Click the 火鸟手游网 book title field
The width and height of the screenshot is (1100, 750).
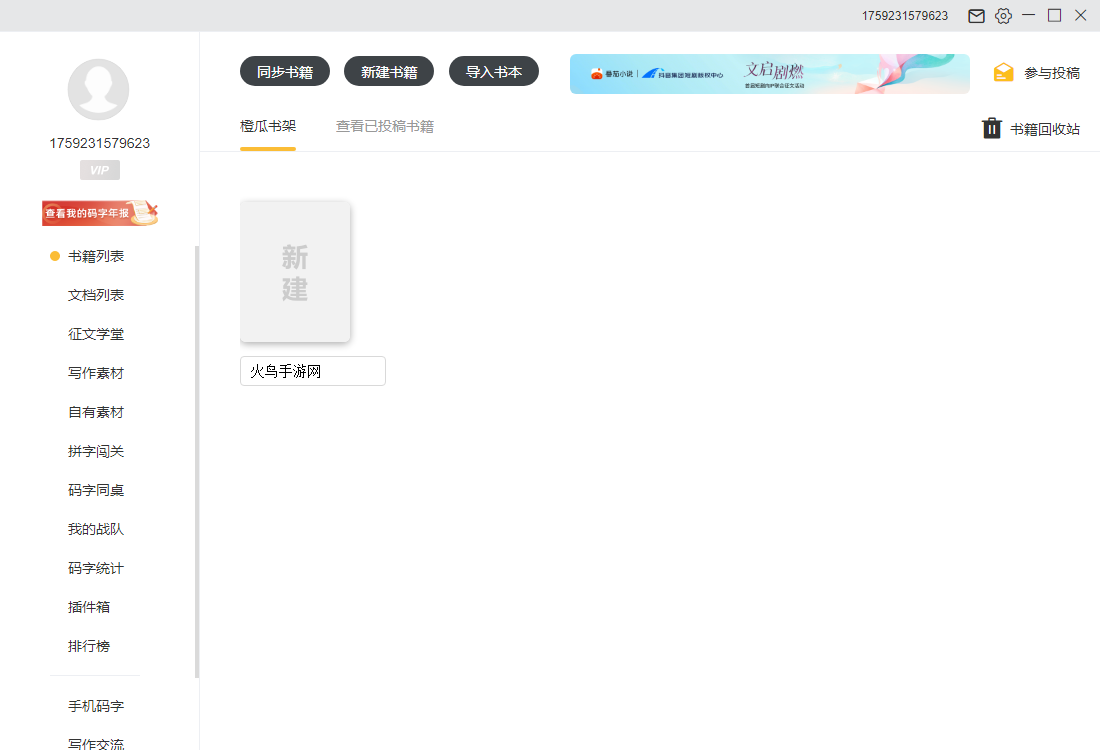(313, 371)
